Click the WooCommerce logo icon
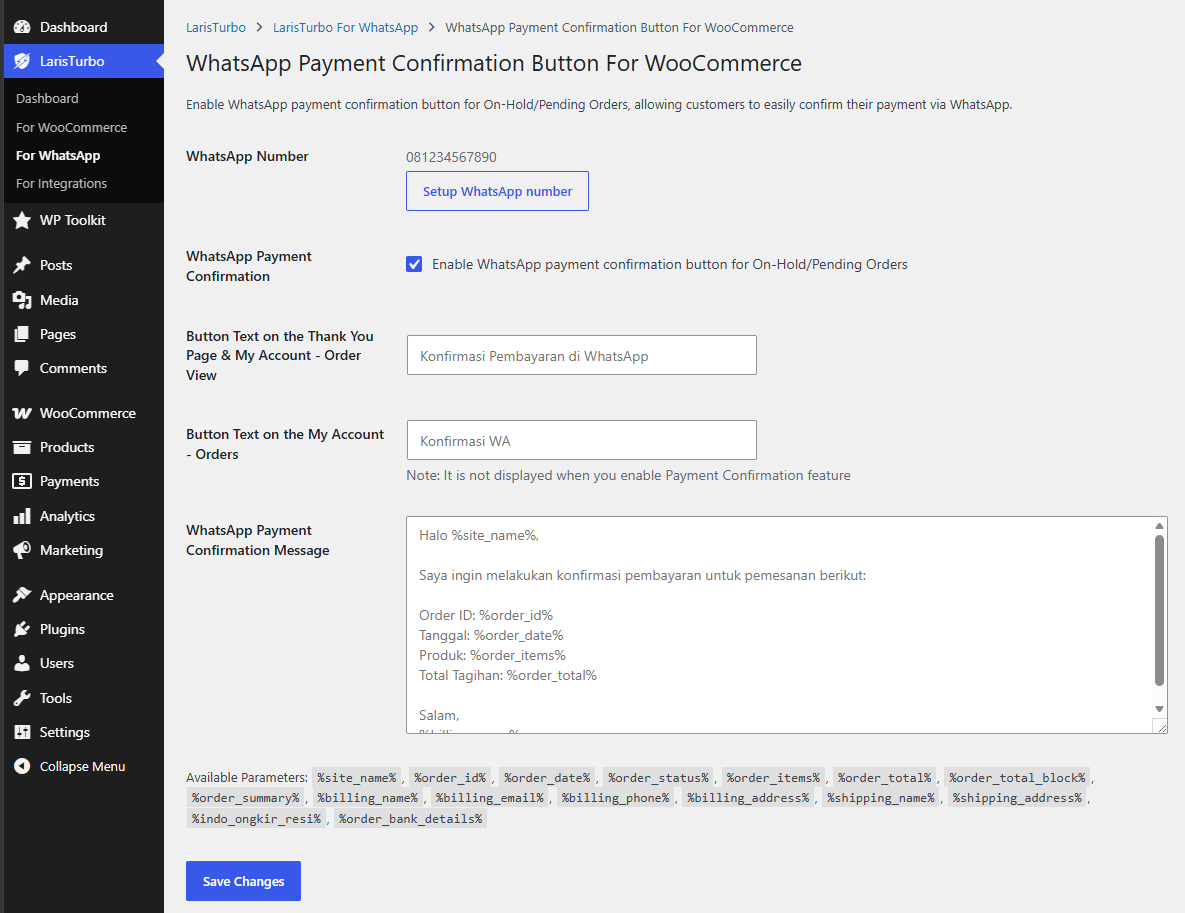Screen dimensions: 1185x913 coord(22,413)
